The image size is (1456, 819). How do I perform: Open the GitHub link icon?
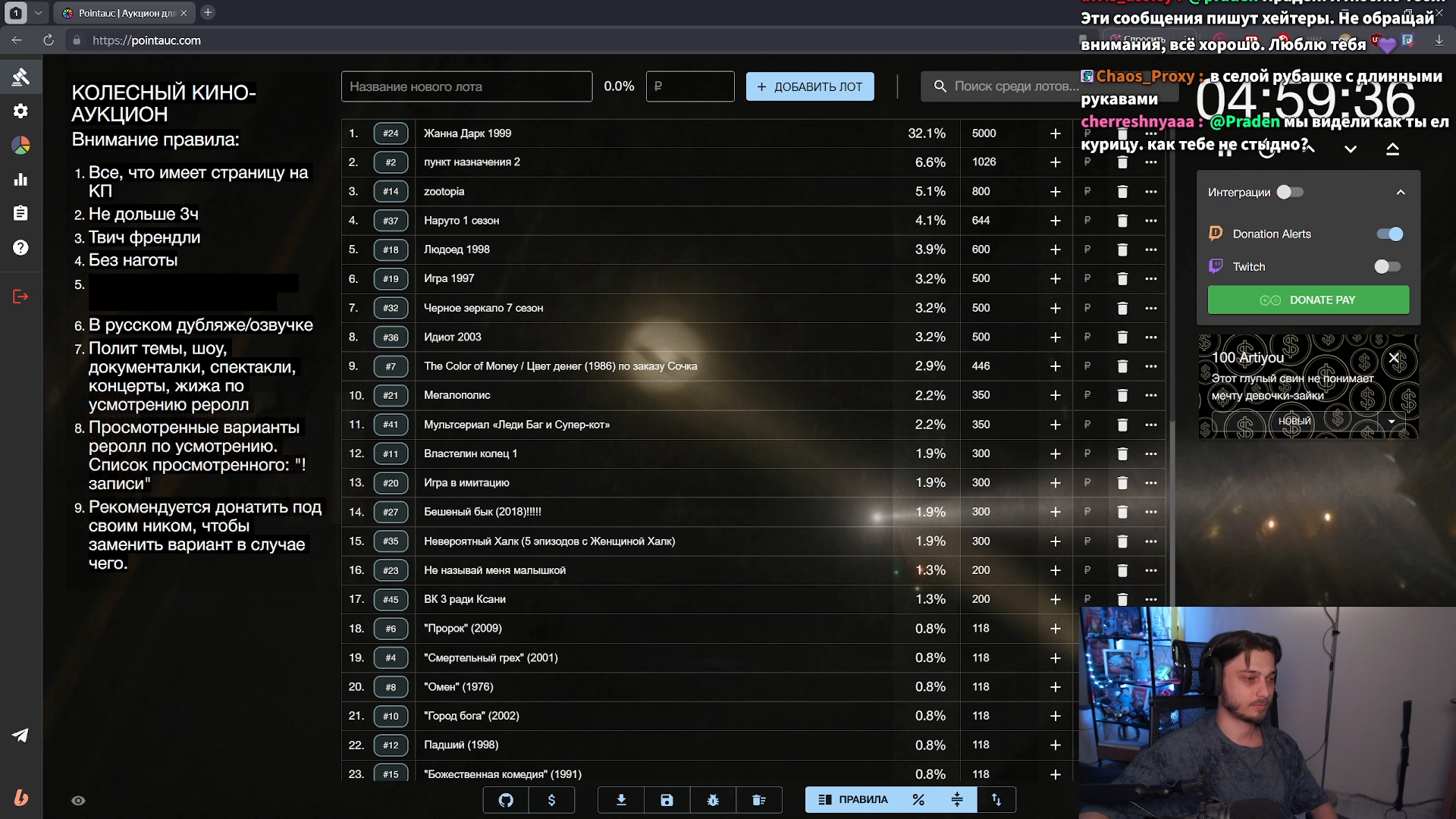506,800
